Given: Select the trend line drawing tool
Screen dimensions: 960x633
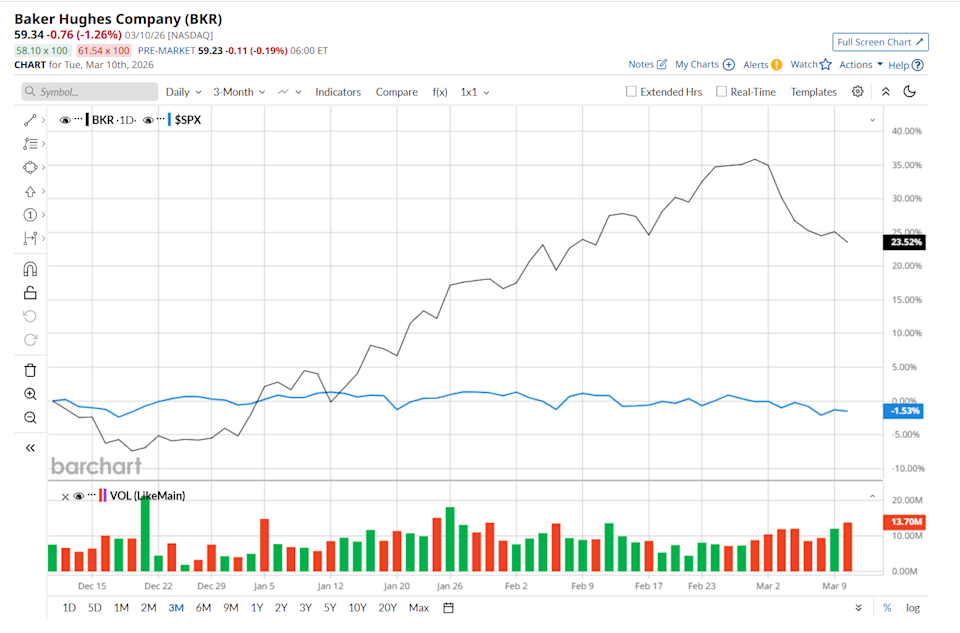Looking at the screenshot, I should (x=30, y=120).
